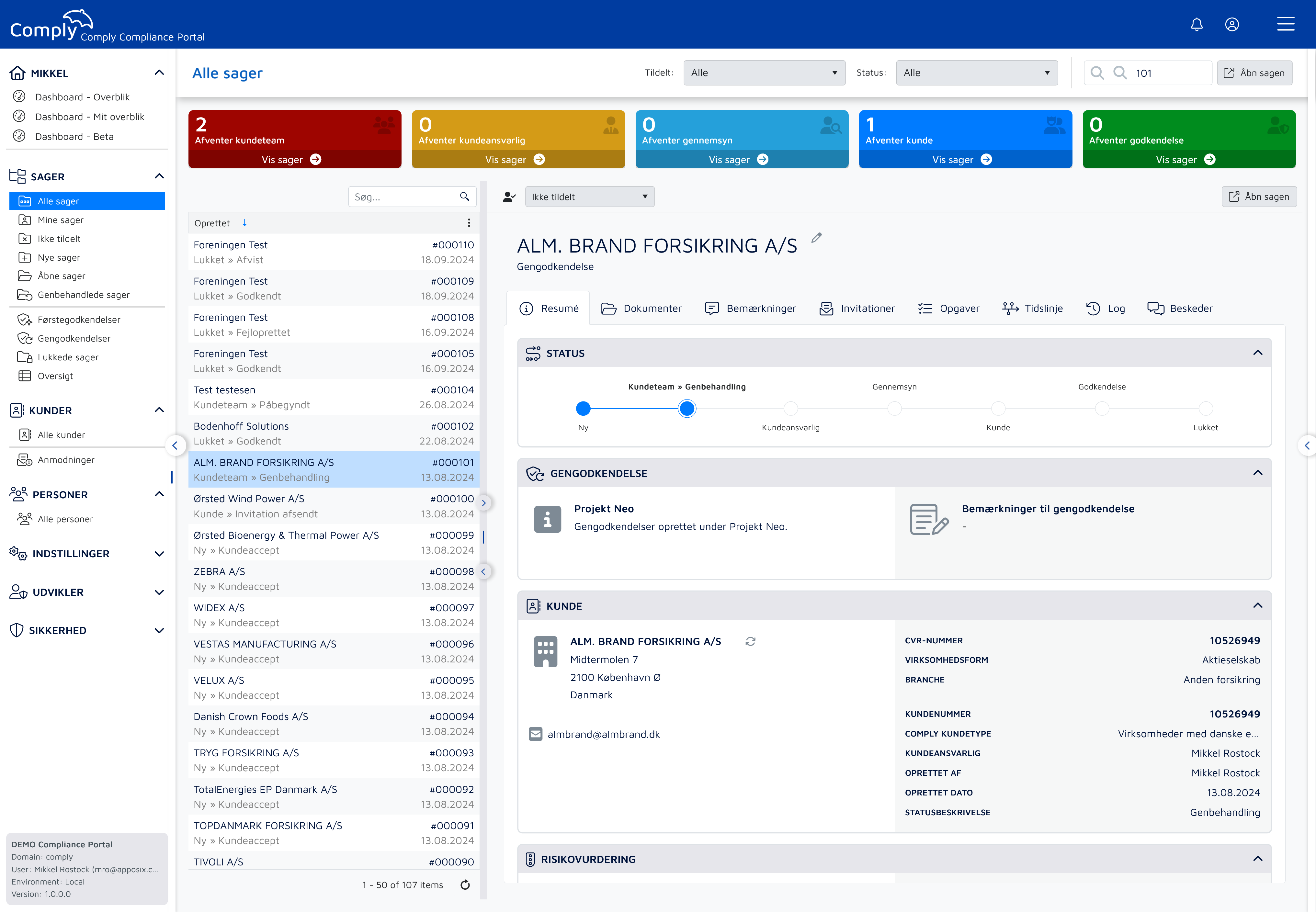Click Åbn sagen above case details

(1259, 197)
